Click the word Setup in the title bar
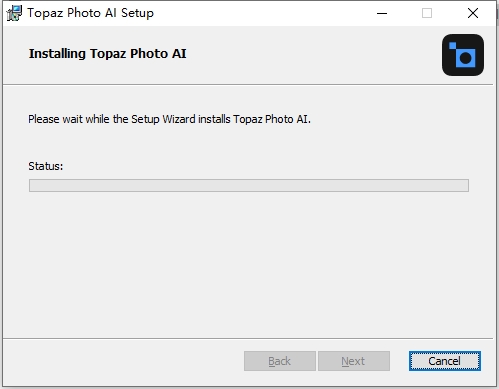 click(x=137, y=13)
